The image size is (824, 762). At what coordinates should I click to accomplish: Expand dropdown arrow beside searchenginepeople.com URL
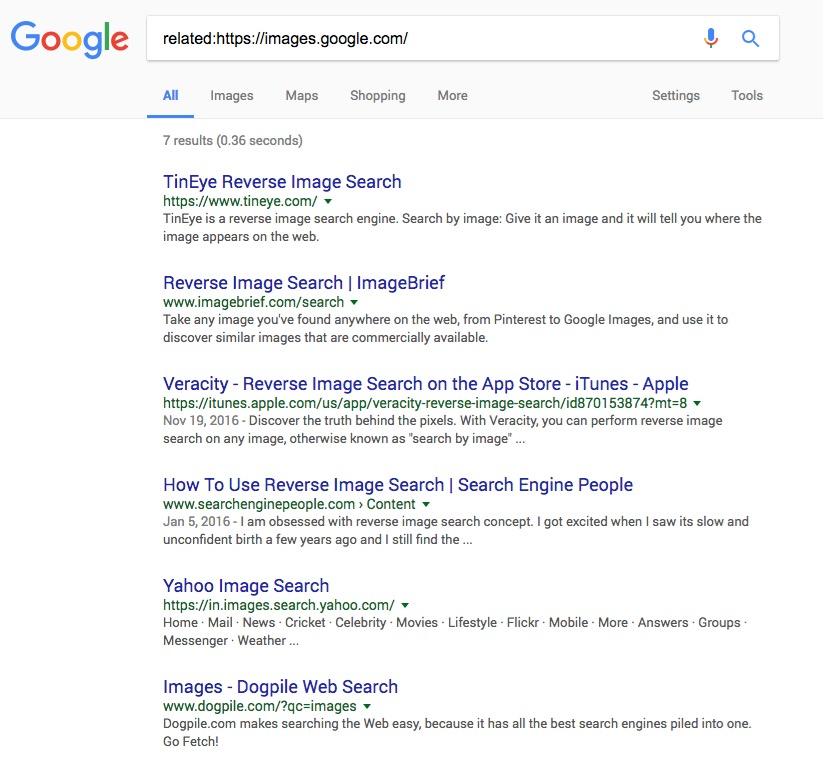[426, 504]
